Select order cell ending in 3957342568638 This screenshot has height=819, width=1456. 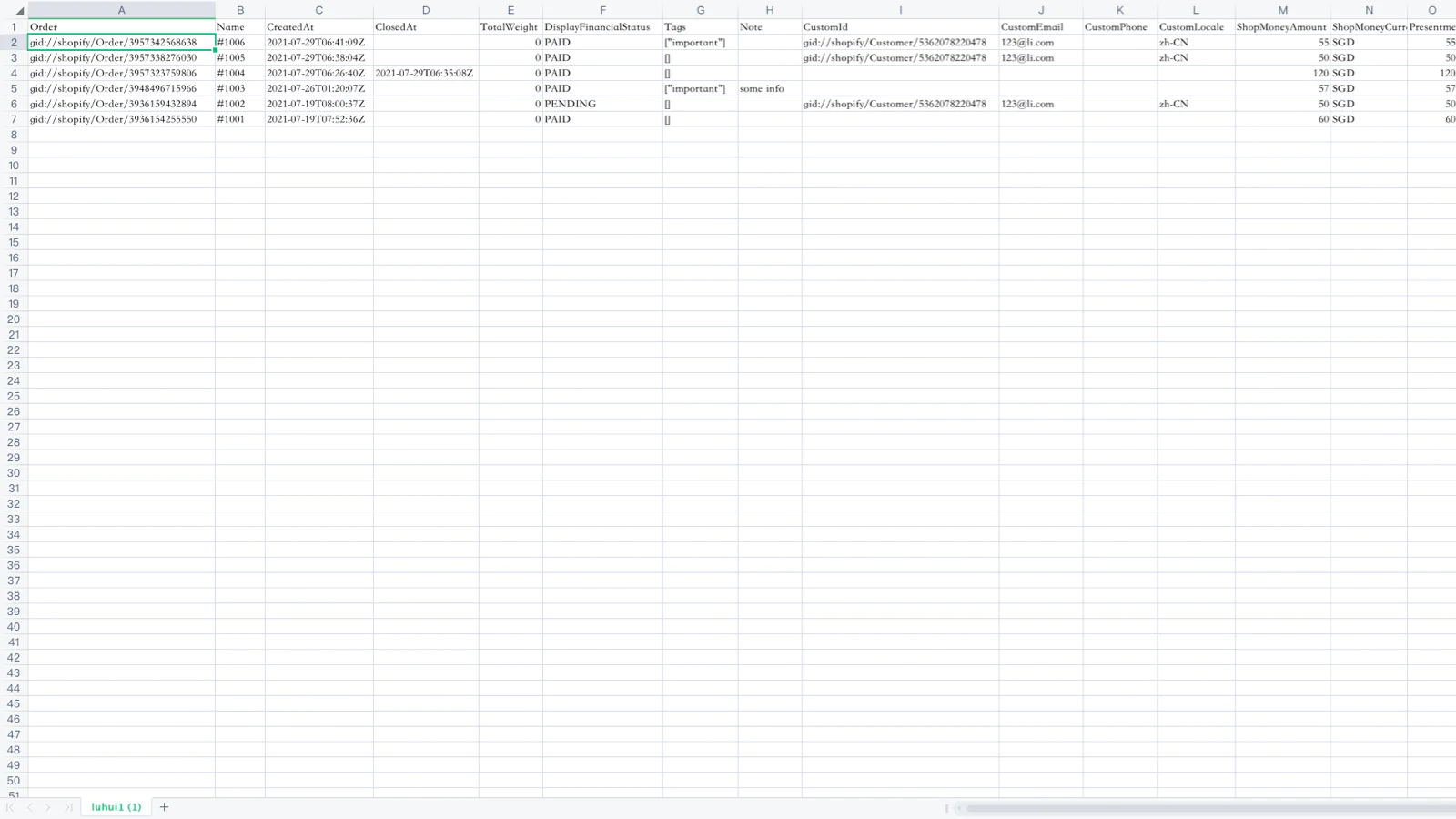pyautogui.click(x=122, y=43)
